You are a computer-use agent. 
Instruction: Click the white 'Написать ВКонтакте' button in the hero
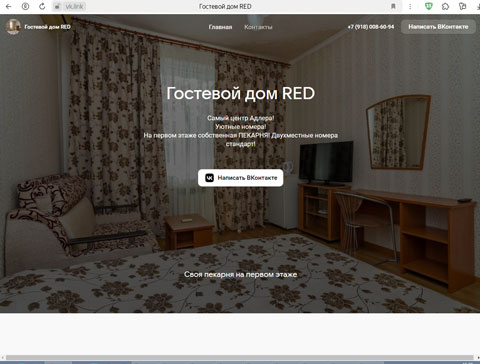click(x=241, y=178)
